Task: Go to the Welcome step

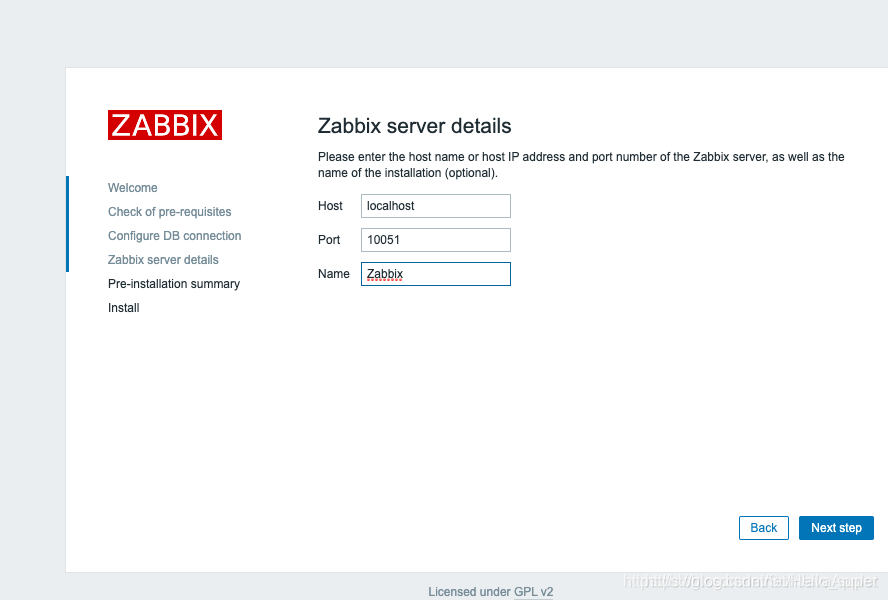Action: click(133, 188)
